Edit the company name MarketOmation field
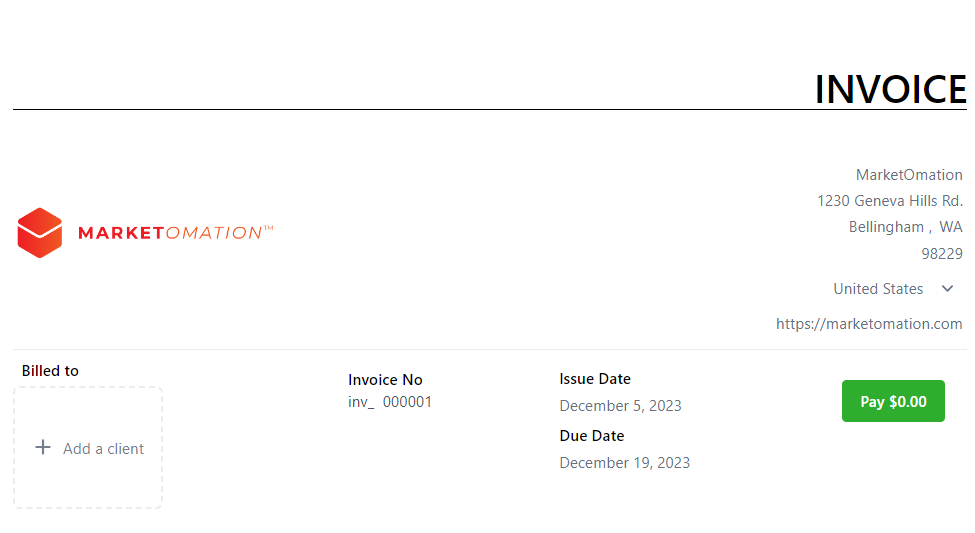This screenshot has width=975, height=533. (909, 175)
